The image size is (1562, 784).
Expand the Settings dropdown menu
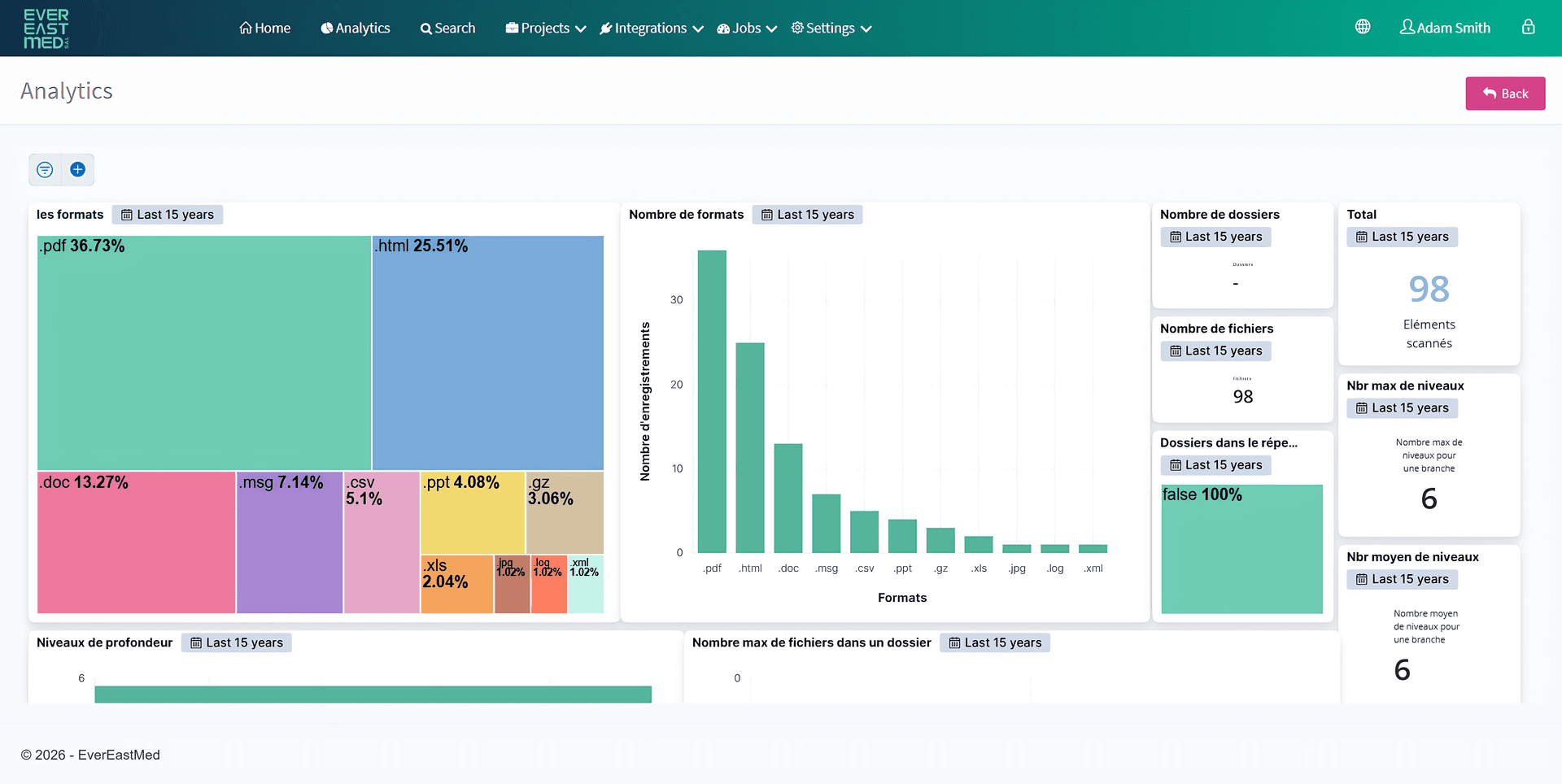(831, 28)
